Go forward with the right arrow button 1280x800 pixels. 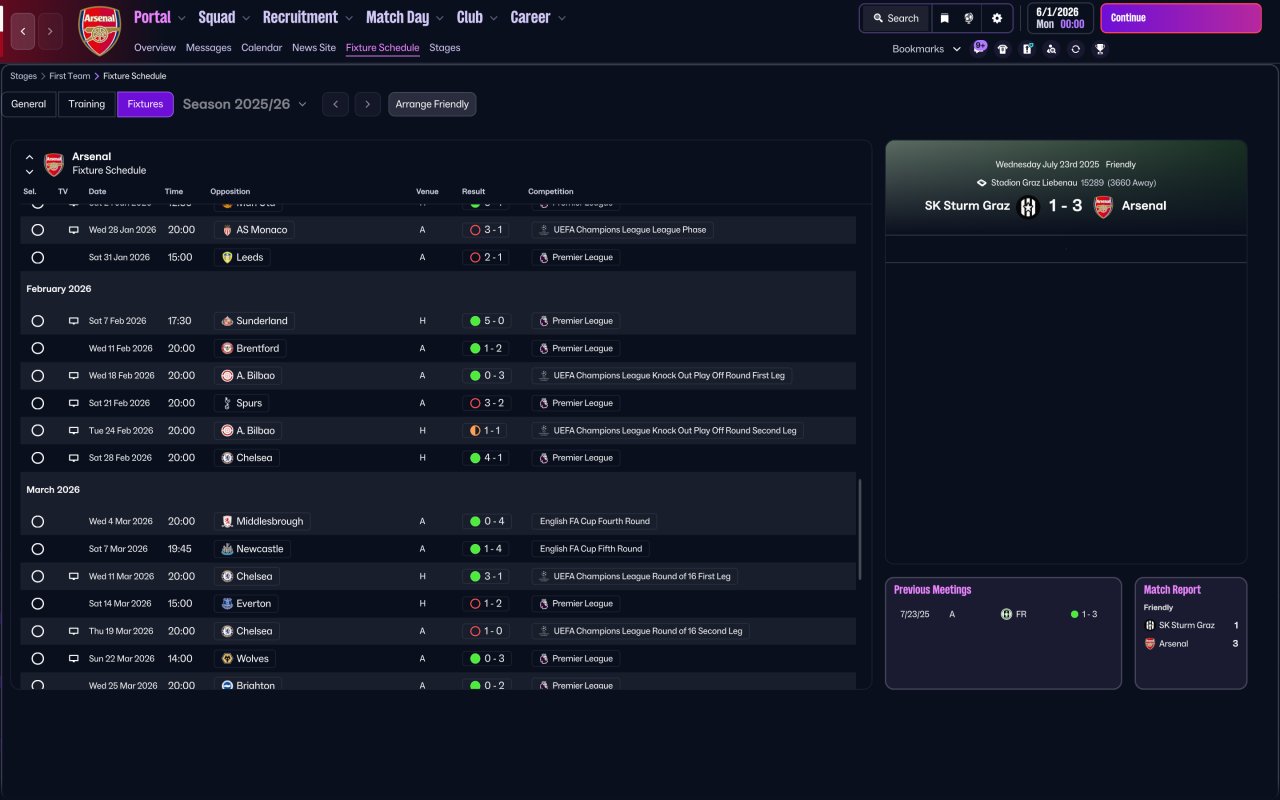click(x=50, y=31)
